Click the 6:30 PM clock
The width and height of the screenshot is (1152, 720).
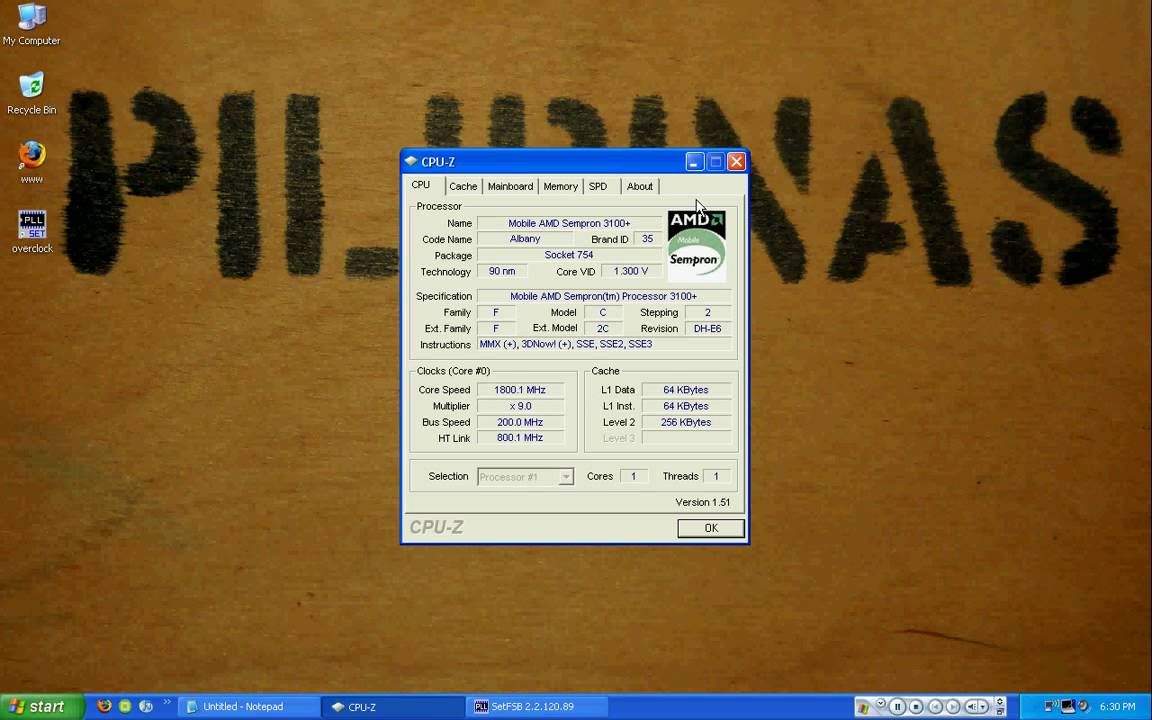tap(1117, 707)
